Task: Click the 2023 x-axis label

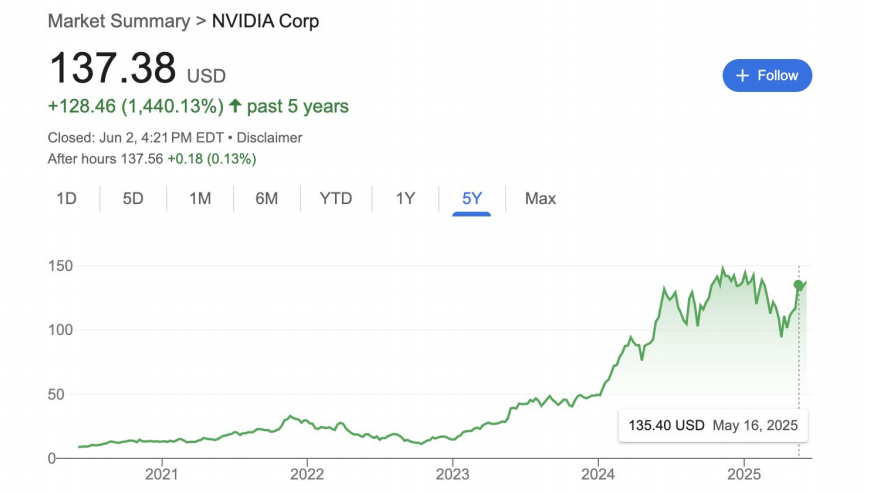Action: [452, 474]
